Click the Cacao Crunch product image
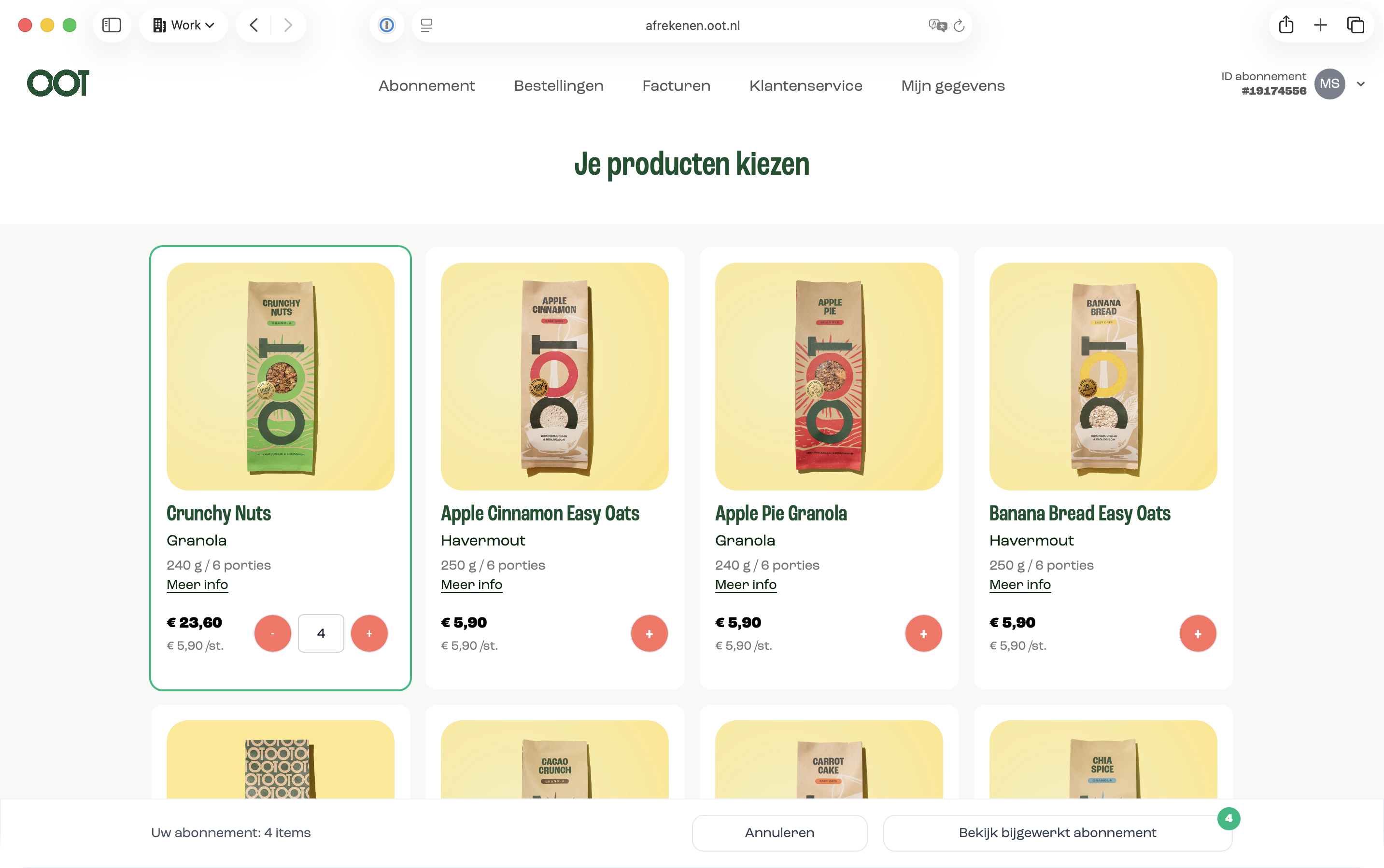Viewport: 1384px width, 868px height. [555, 759]
